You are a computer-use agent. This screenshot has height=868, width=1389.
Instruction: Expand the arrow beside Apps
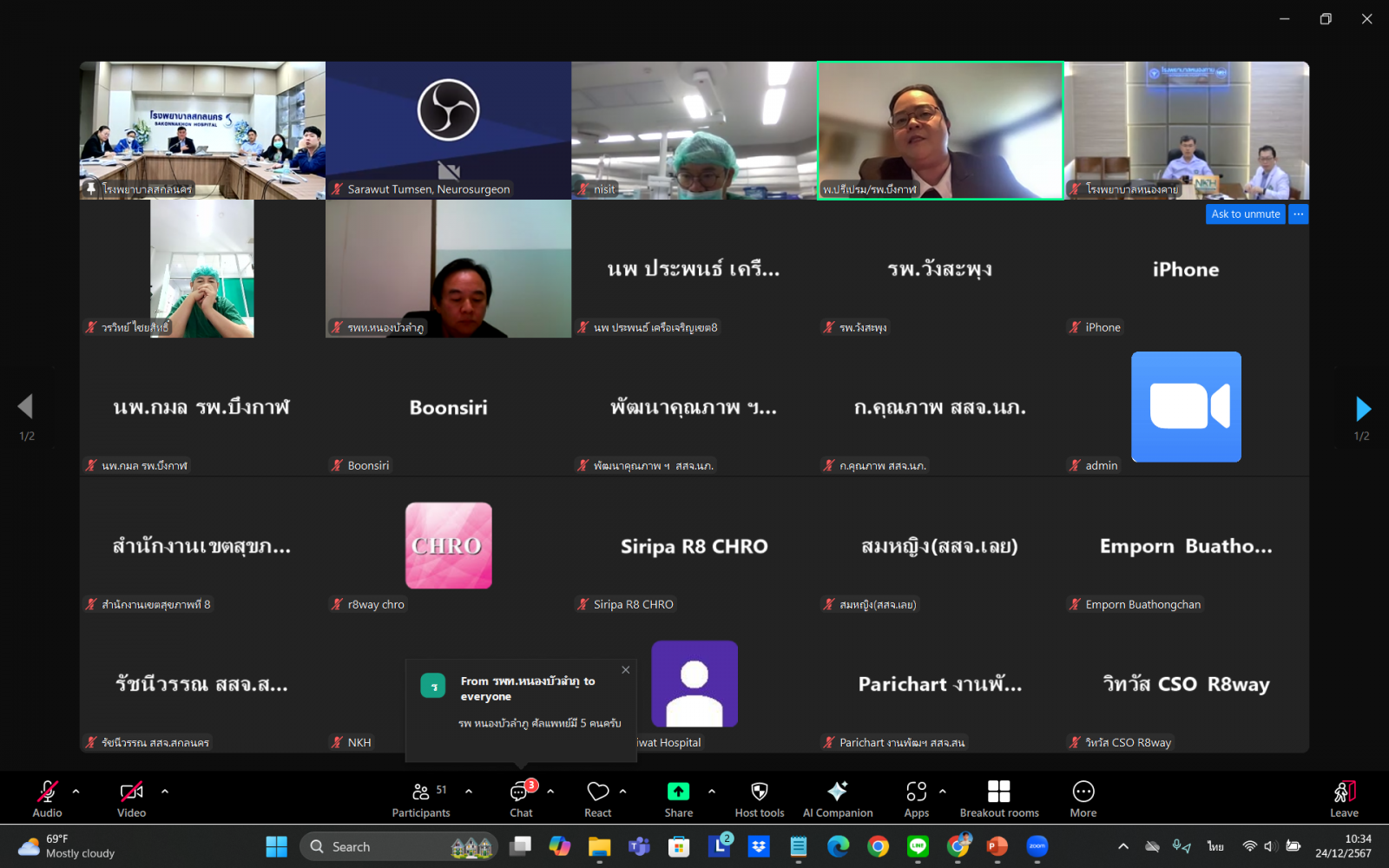943,792
